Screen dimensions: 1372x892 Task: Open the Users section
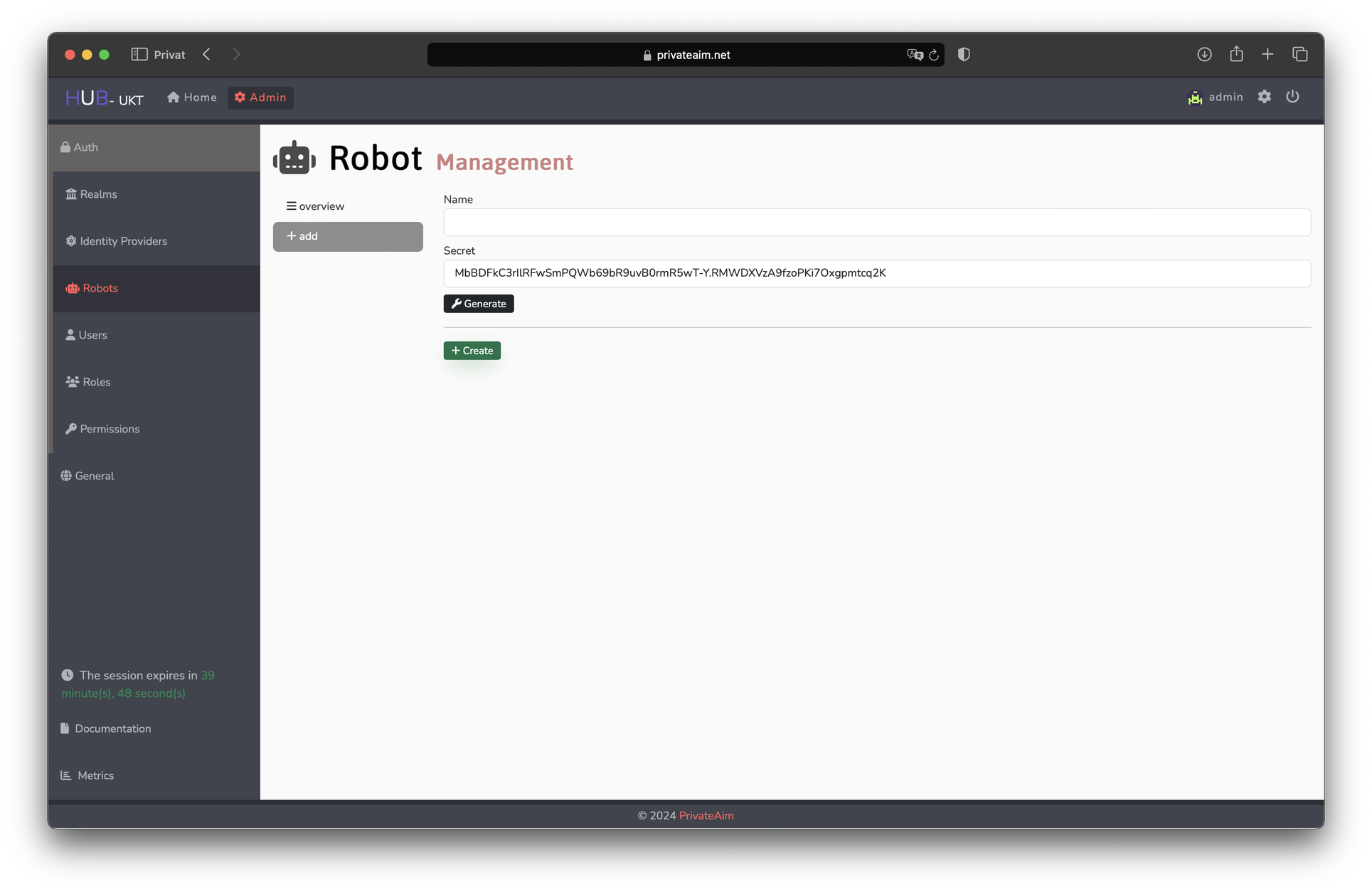[92, 334]
